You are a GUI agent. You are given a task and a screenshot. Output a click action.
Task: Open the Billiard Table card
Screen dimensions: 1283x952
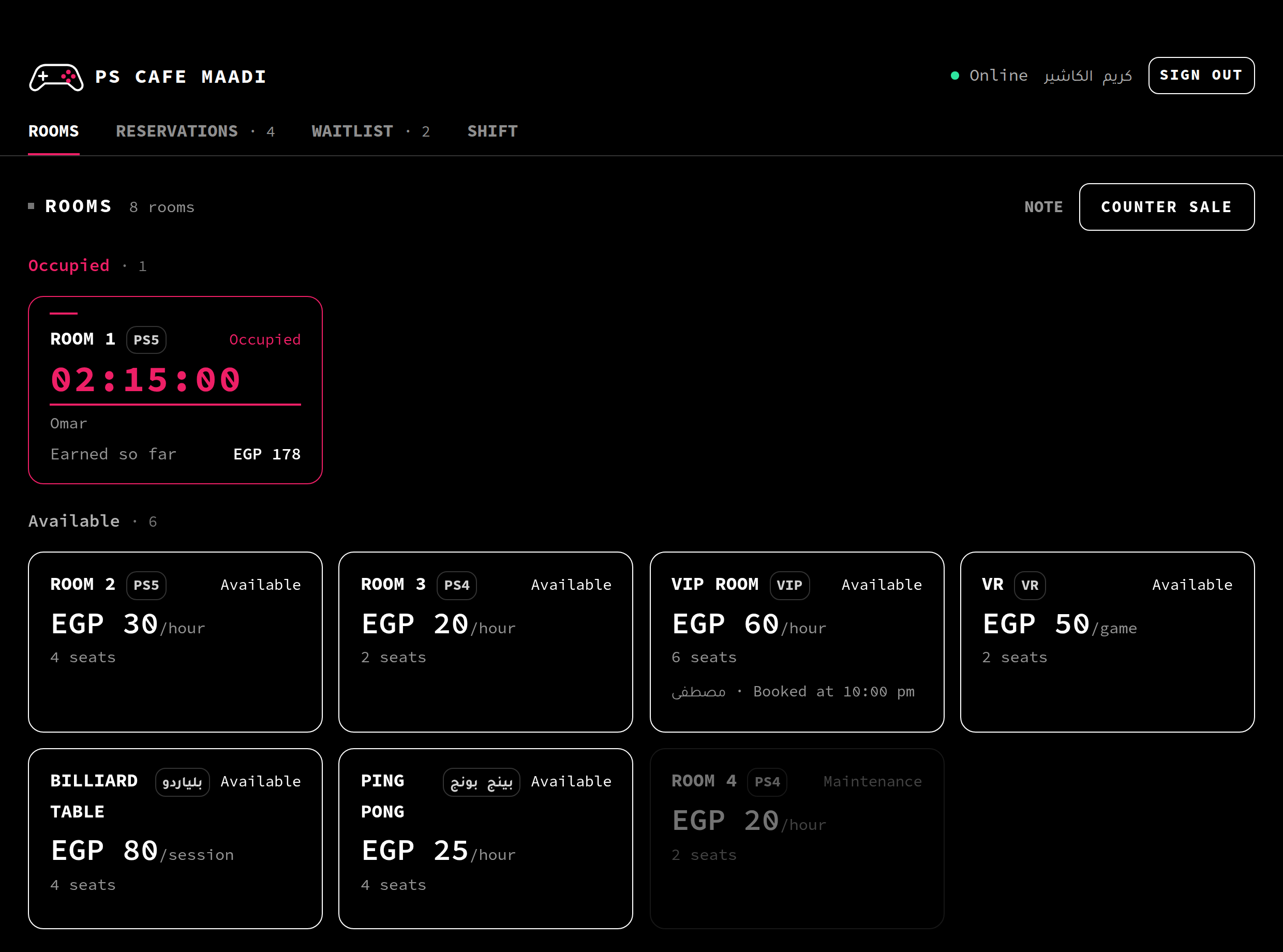(175, 839)
